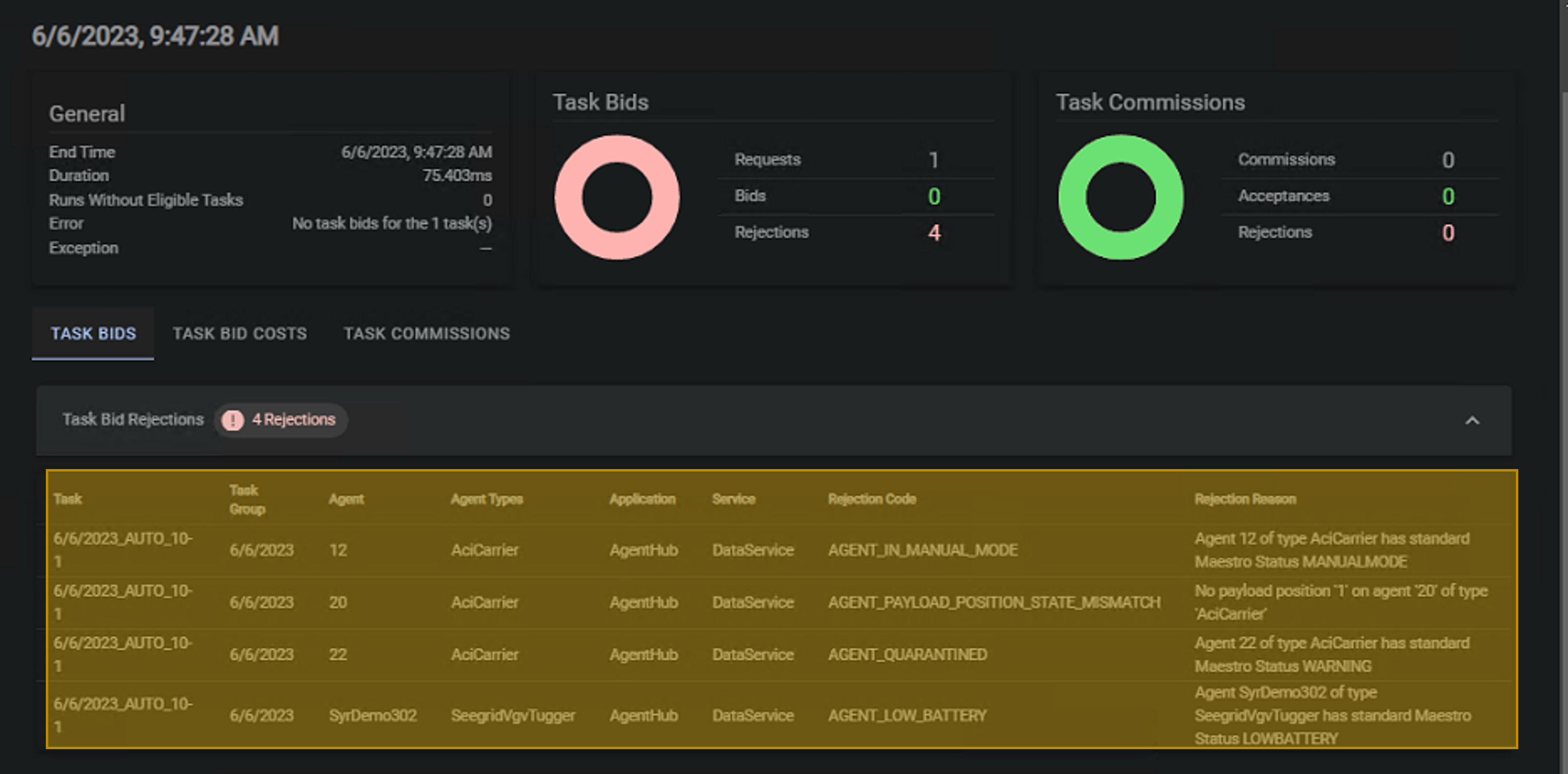Click the Error message in General panel
Screen dimensions: 1568x774
coord(391,223)
